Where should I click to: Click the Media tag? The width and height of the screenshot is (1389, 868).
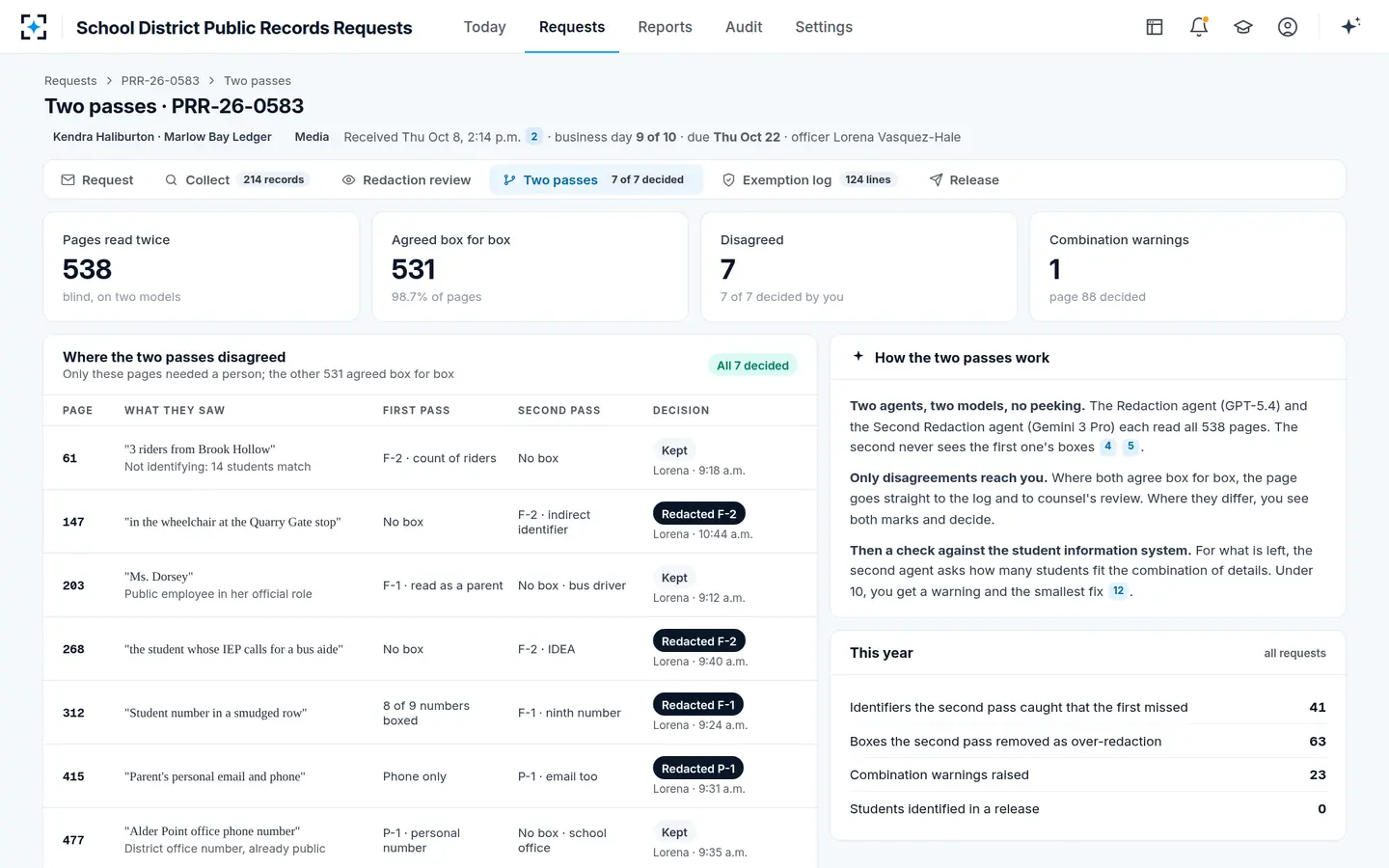point(312,137)
